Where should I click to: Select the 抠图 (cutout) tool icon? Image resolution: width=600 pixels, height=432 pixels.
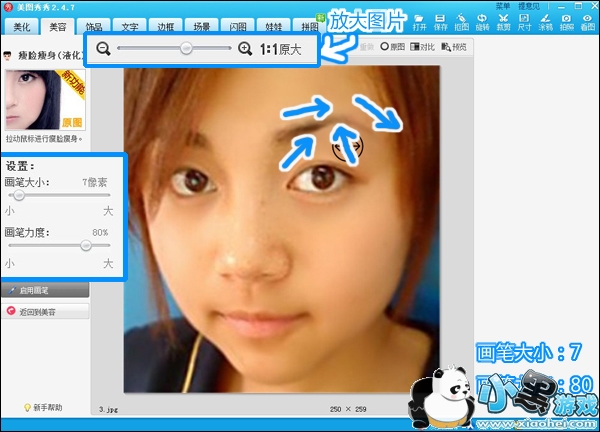[461, 22]
